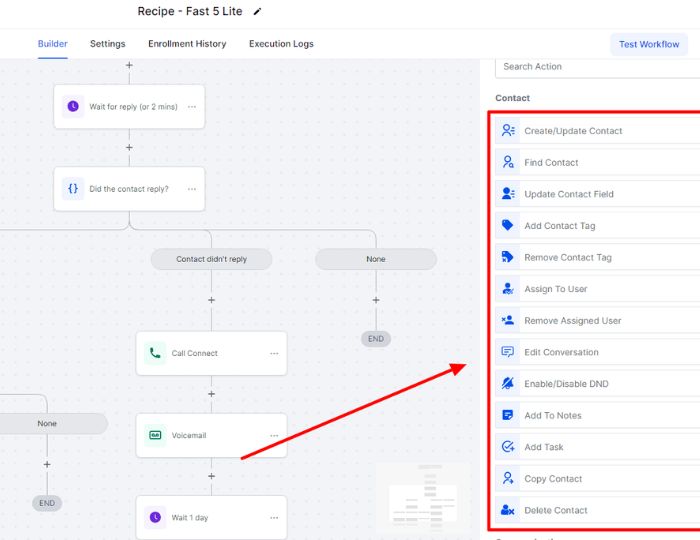
Task: Go to the Execution Logs tab
Action: 281,44
